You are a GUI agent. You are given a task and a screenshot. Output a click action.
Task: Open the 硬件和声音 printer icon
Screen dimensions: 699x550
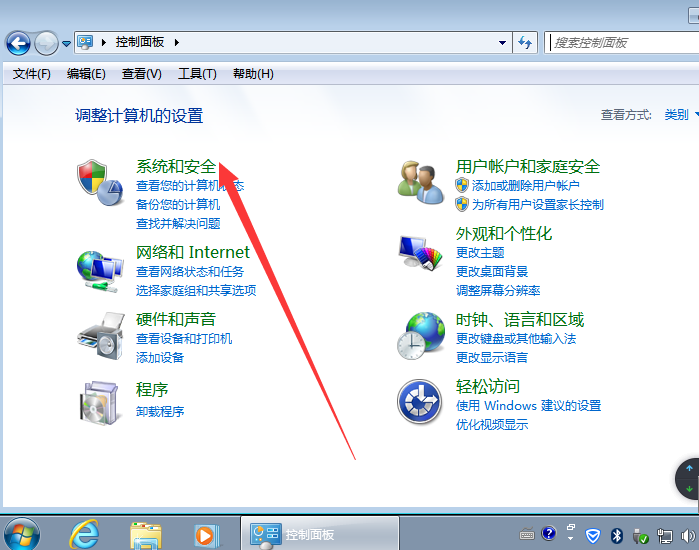tap(101, 336)
